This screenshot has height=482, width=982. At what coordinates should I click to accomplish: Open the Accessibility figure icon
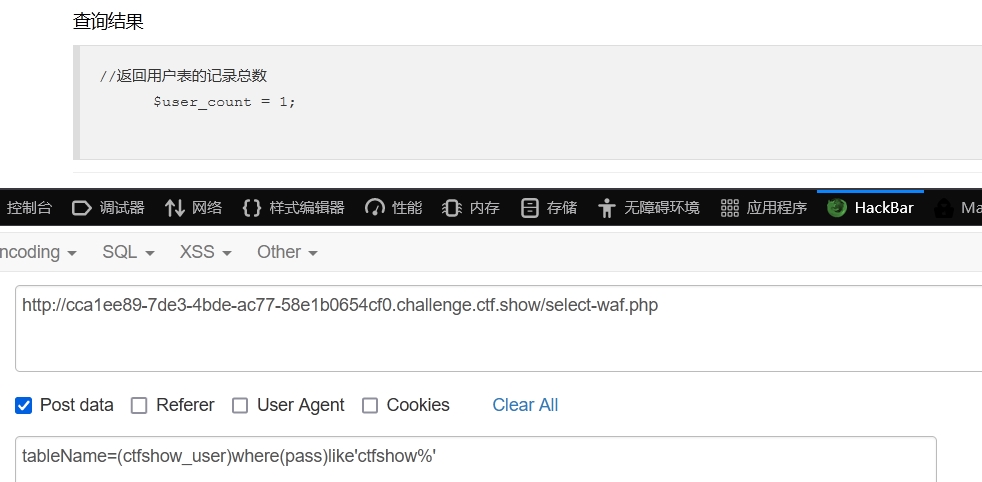[606, 208]
